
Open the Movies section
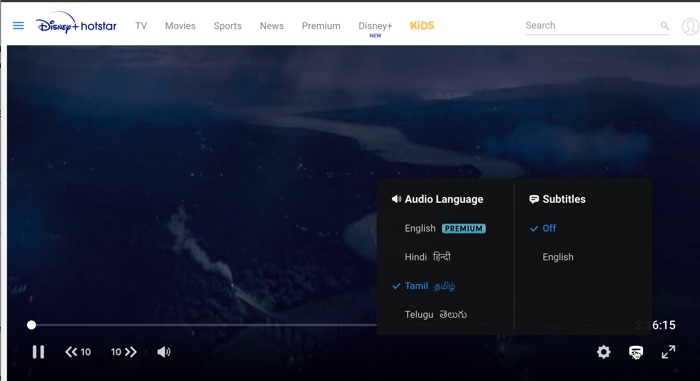pyautogui.click(x=180, y=26)
